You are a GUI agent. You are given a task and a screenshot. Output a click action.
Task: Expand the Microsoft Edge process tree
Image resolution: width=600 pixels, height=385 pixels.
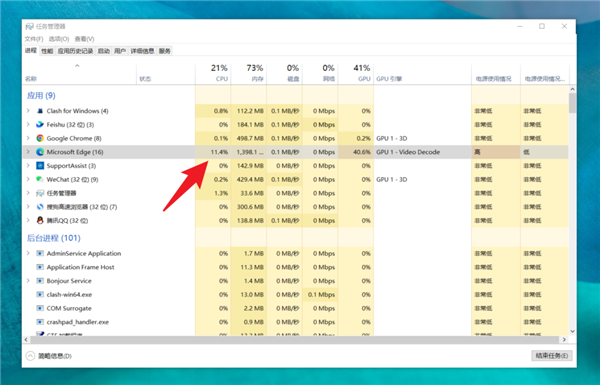(x=28, y=152)
